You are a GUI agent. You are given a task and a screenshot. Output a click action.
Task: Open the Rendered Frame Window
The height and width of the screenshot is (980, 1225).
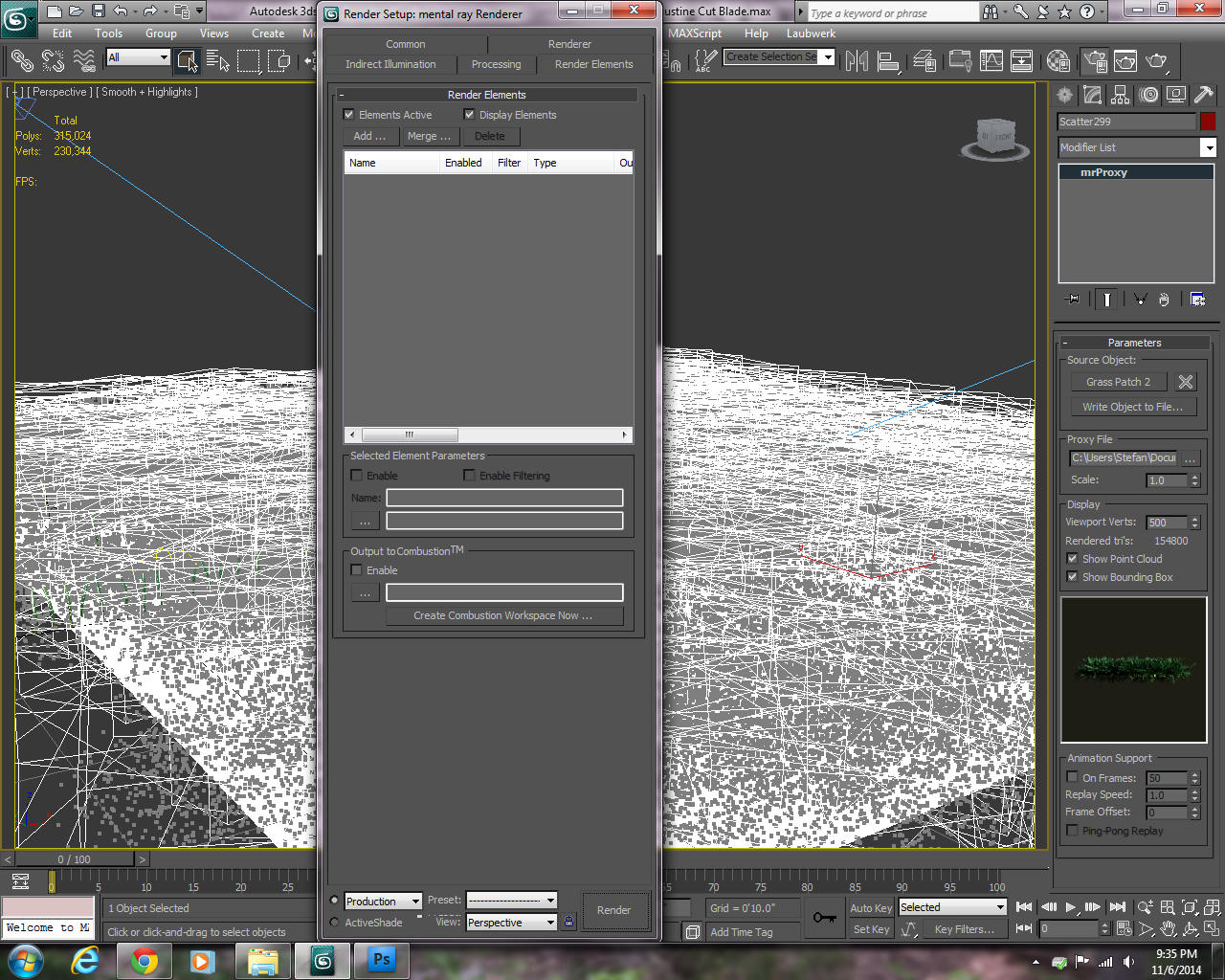point(1125,61)
